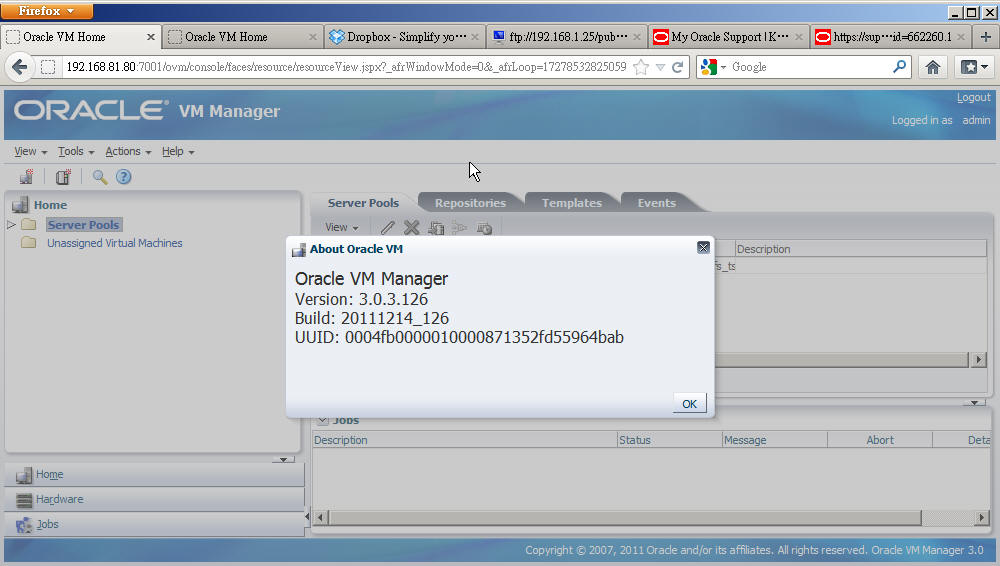Click the last icon in Server Pools toolbar
Screen dimensions: 1000x566
click(484, 227)
